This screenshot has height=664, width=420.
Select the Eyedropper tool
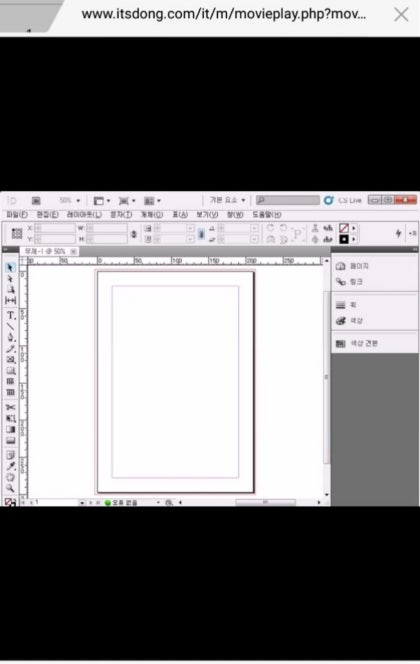click(x=11, y=466)
